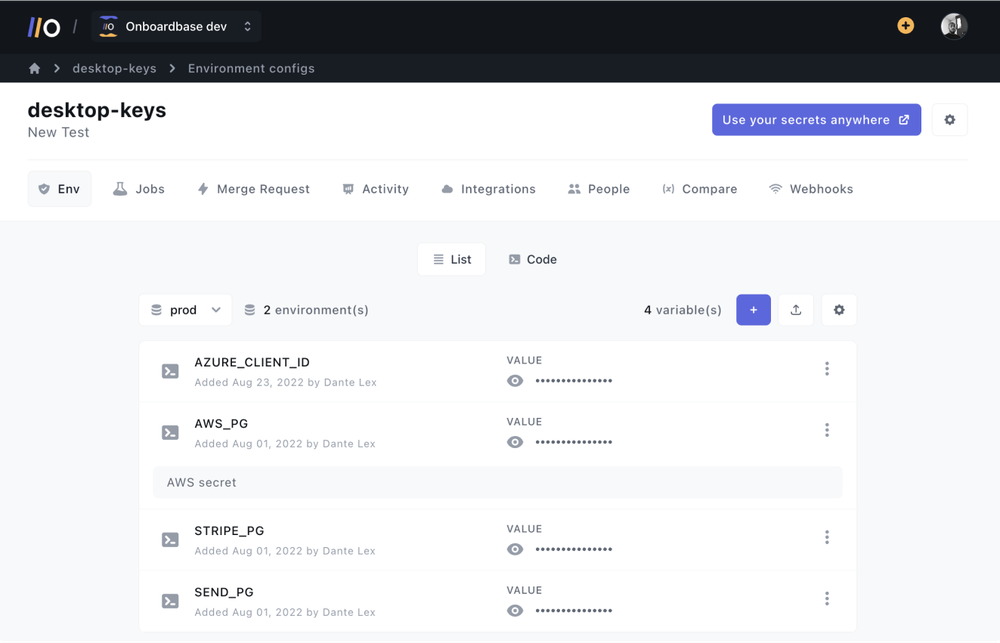Open the three-dot menu for SEND_PG
Image resolution: width=1000 pixels, height=643 pixels.
(827, 598)
